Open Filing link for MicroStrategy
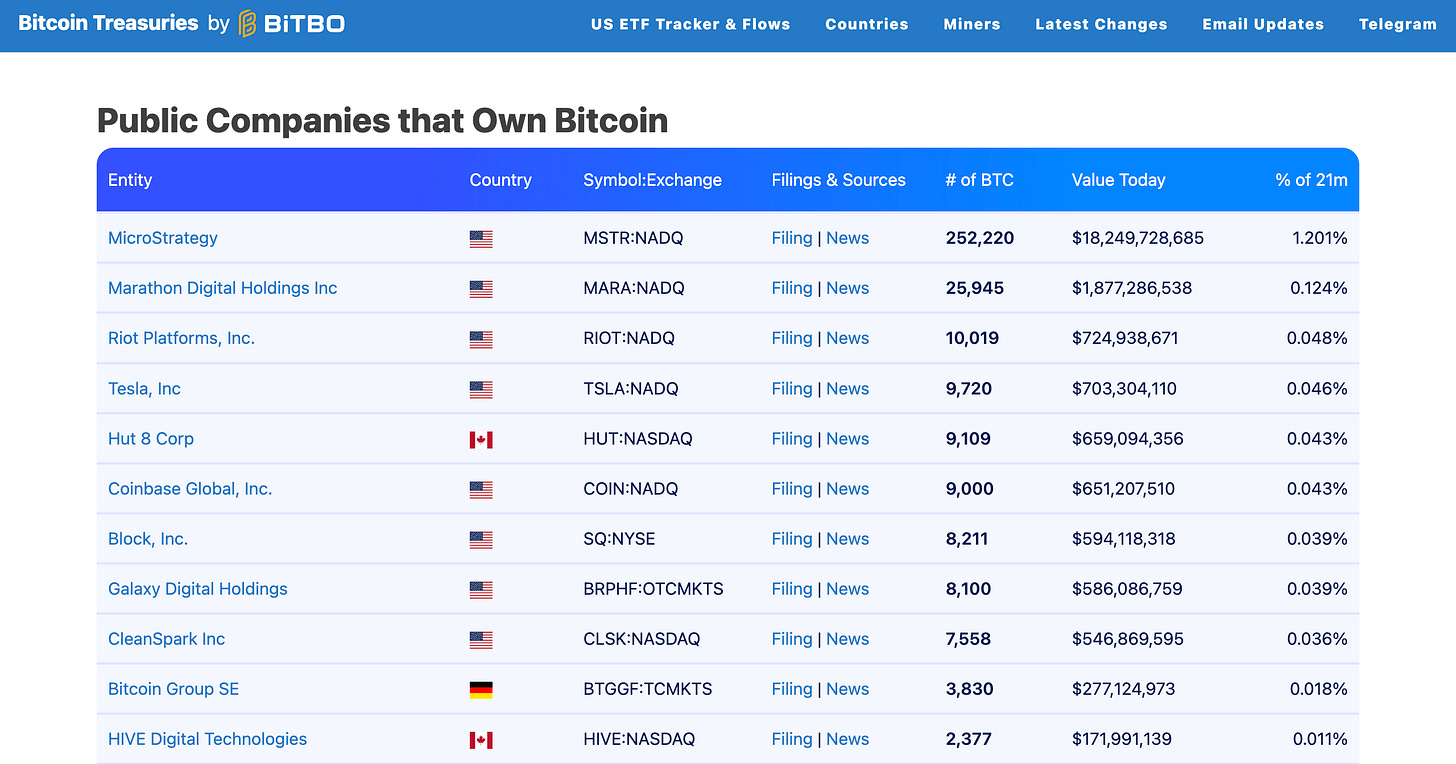 click(792, 238)
